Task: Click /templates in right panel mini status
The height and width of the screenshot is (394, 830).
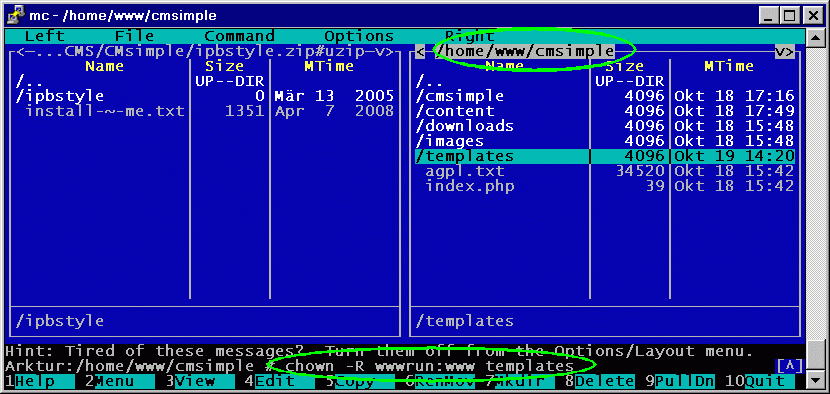Action: 465,321
